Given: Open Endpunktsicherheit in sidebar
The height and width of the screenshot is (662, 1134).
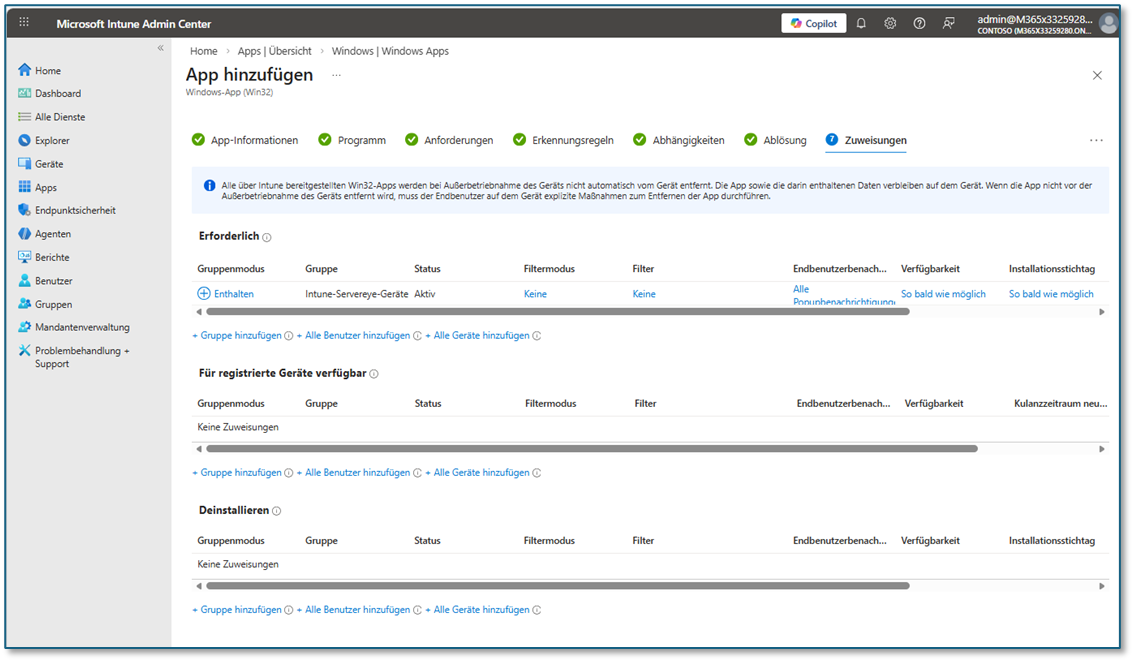Looking at the screenshot, I should point(75,210).
